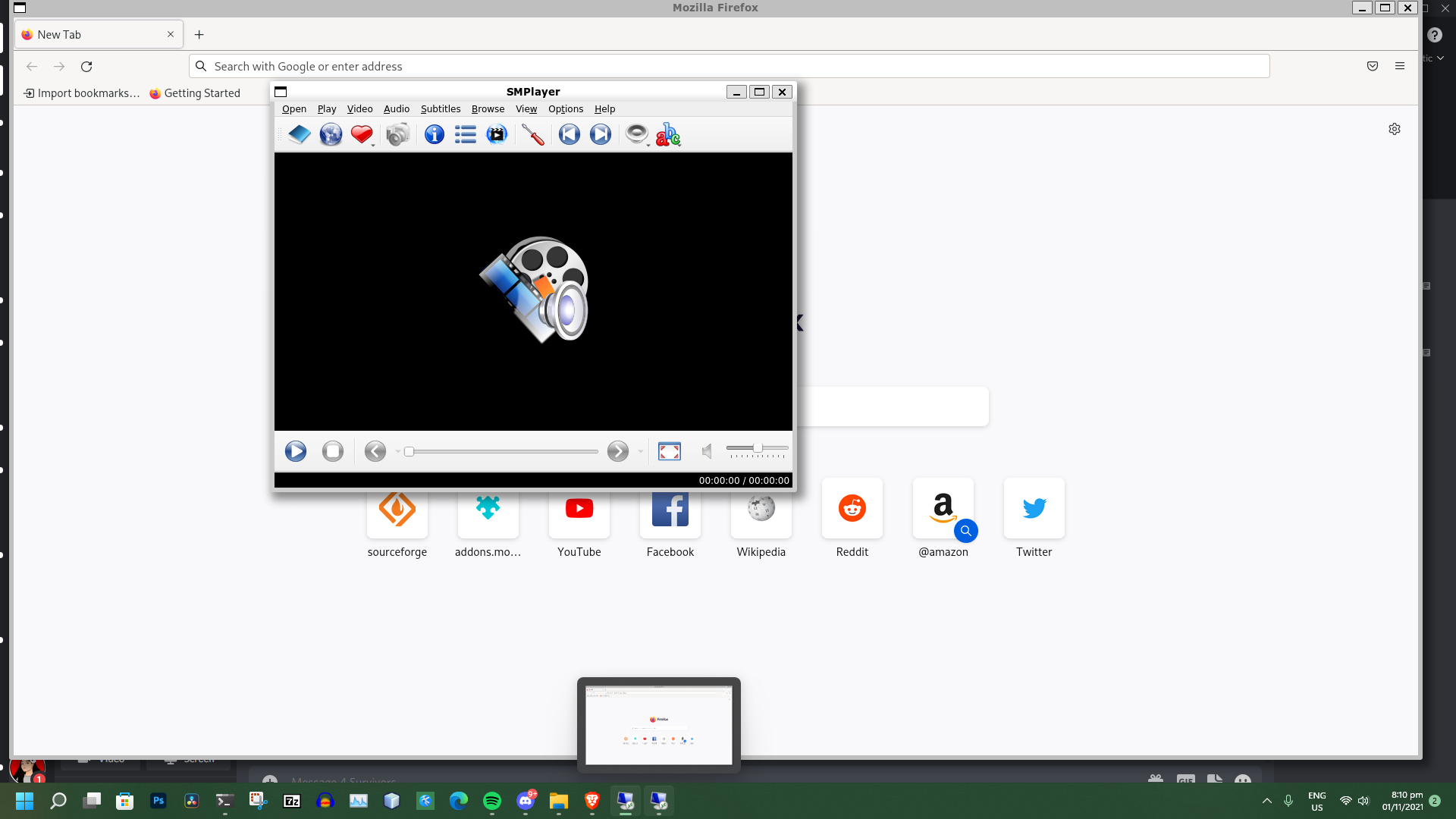This screenshot has width=1456, height=819.
Task: Toggle subtitles using the abc icon
Action: pyautogui.click(x=667, y=135)
